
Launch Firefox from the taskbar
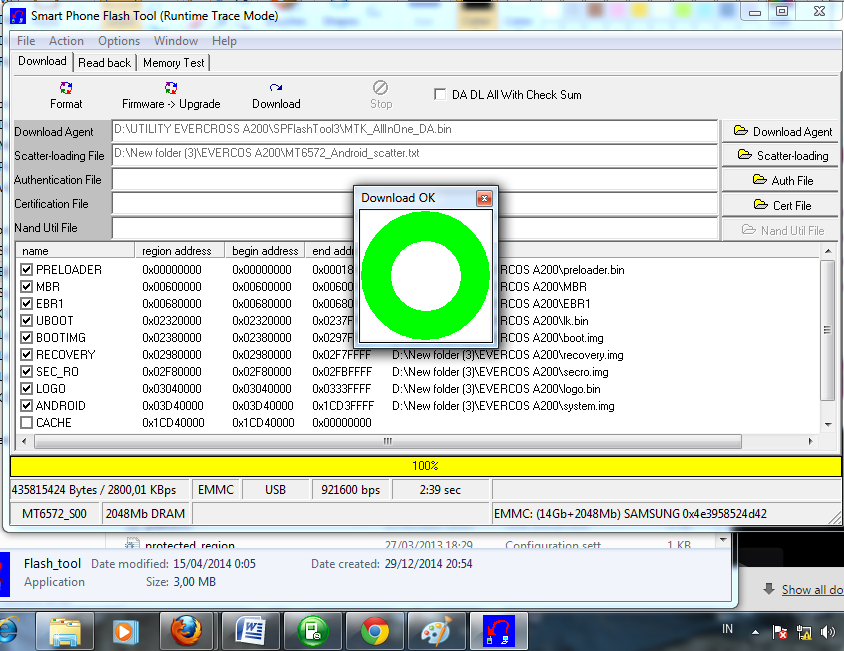(188, 631)
